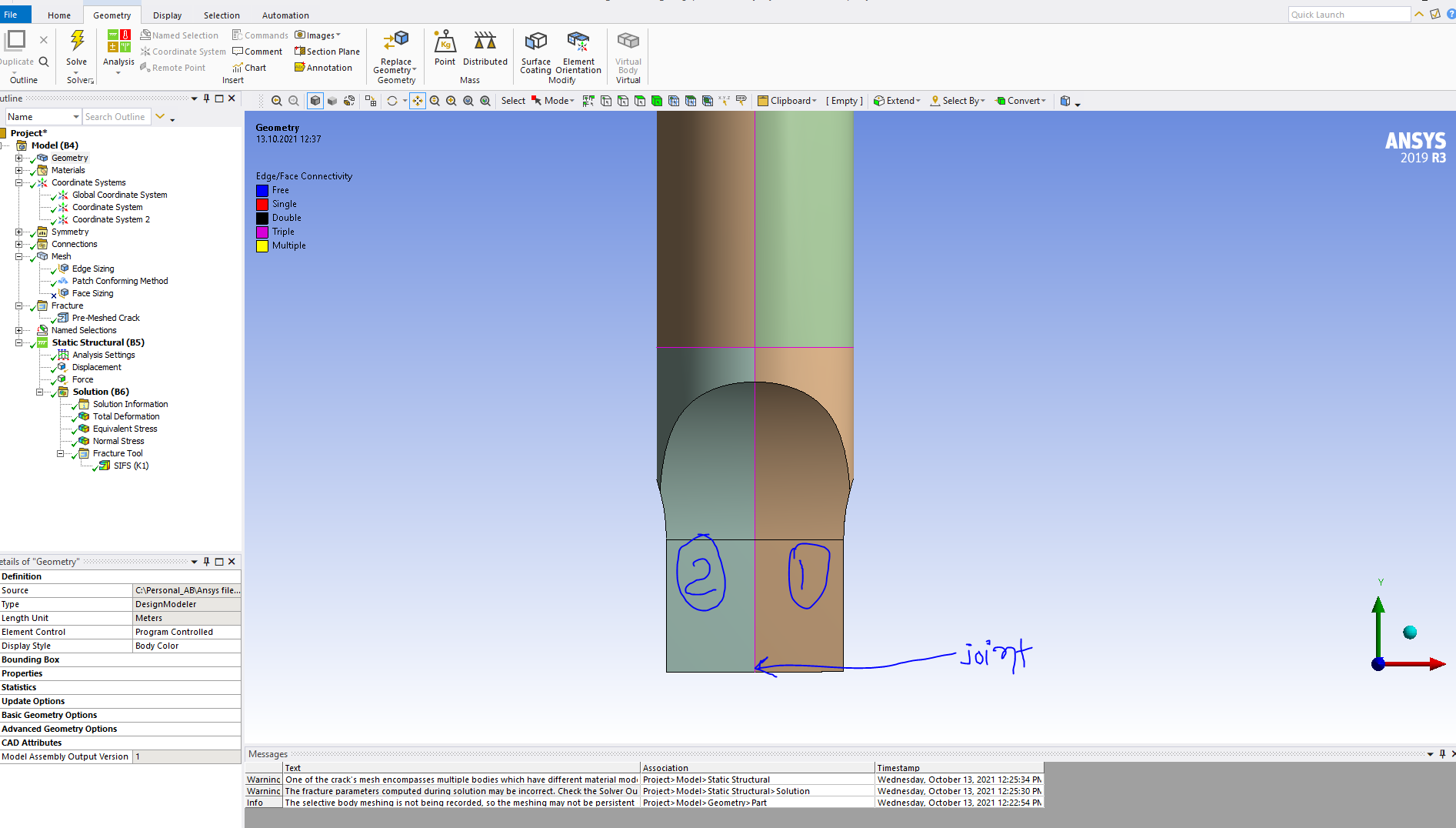Pin the Outline panel

point(206,98)
